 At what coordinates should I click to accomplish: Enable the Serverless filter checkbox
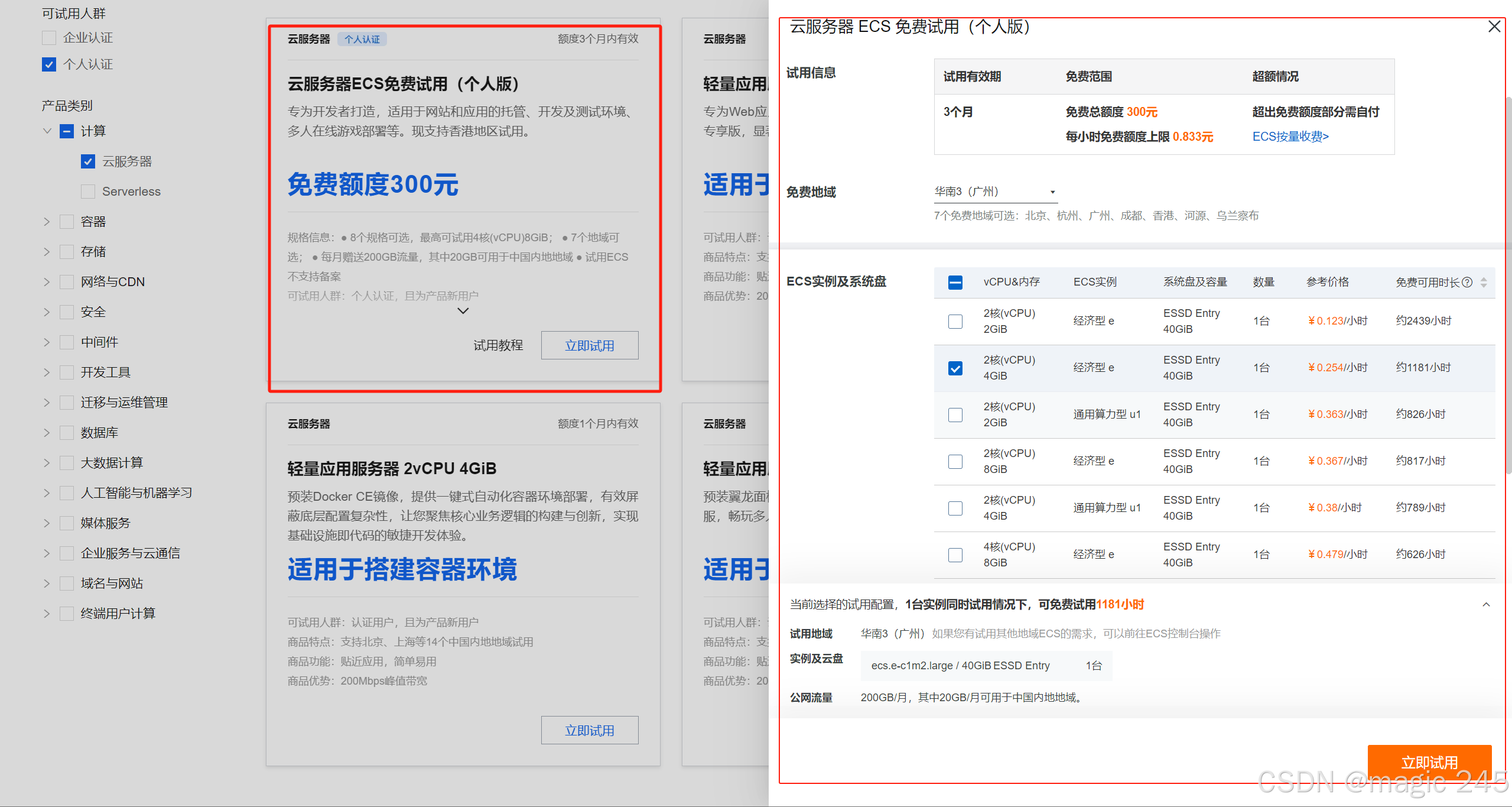pos(88,192)
